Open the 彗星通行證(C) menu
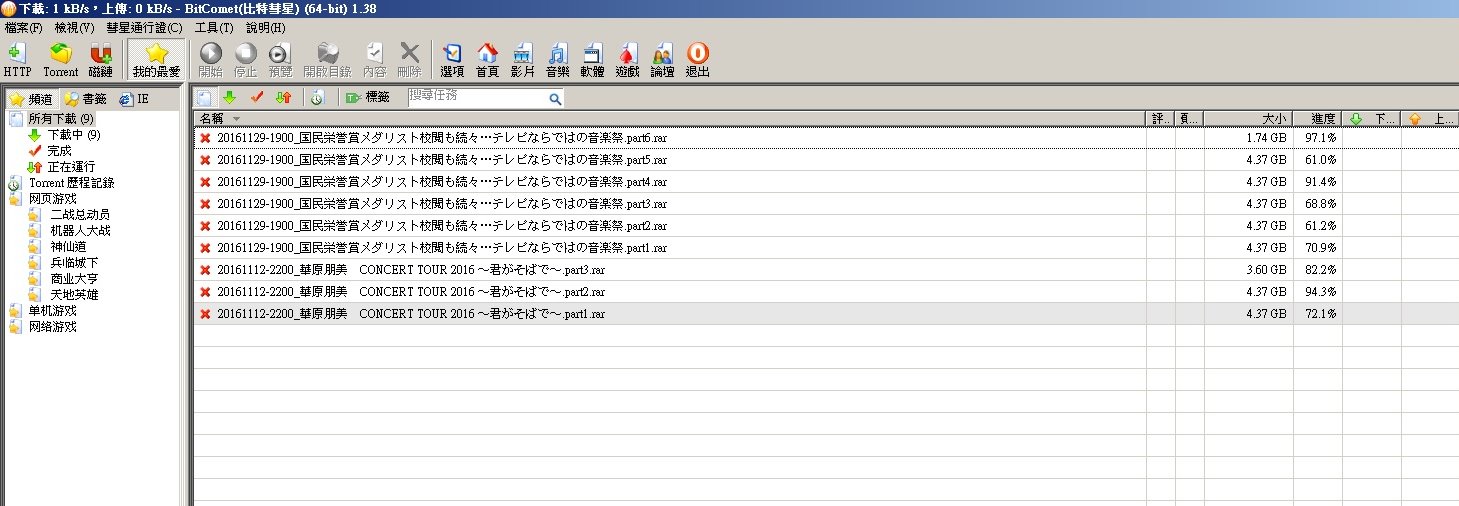 point(144,27)
